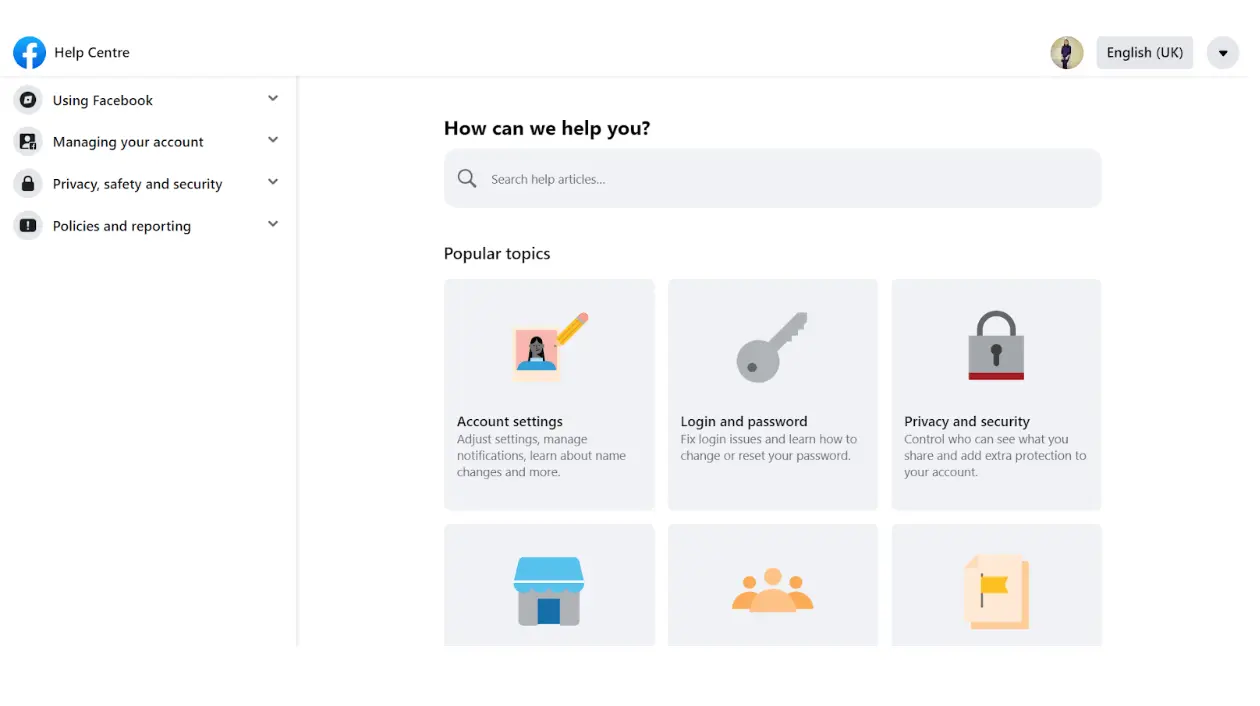Screen dimensions: 1260x706
Task: Select the Help Centre heading link
Action: click(x=93, y=52)
